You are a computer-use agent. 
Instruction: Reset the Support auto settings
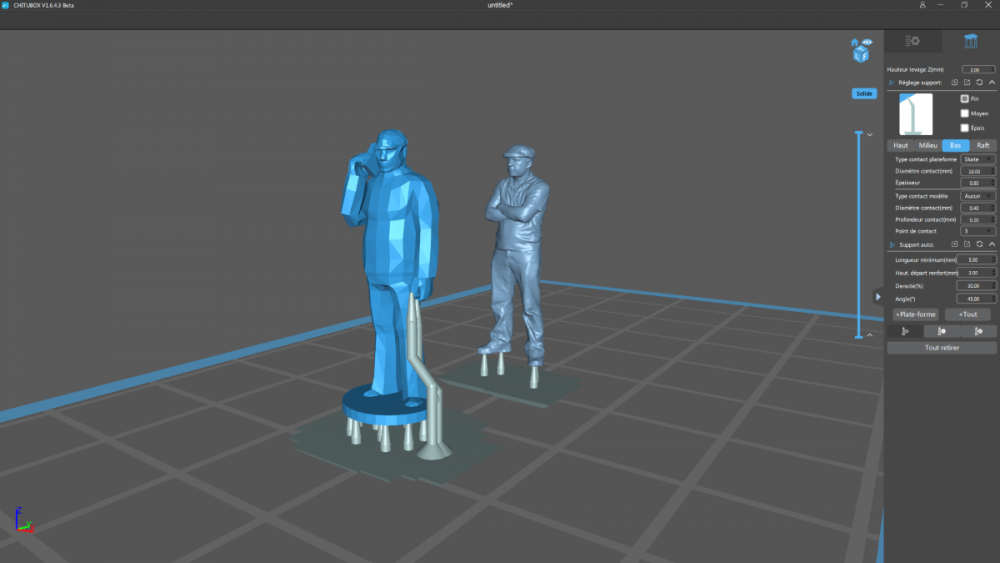pyautogui.click(x=980, y=244)
